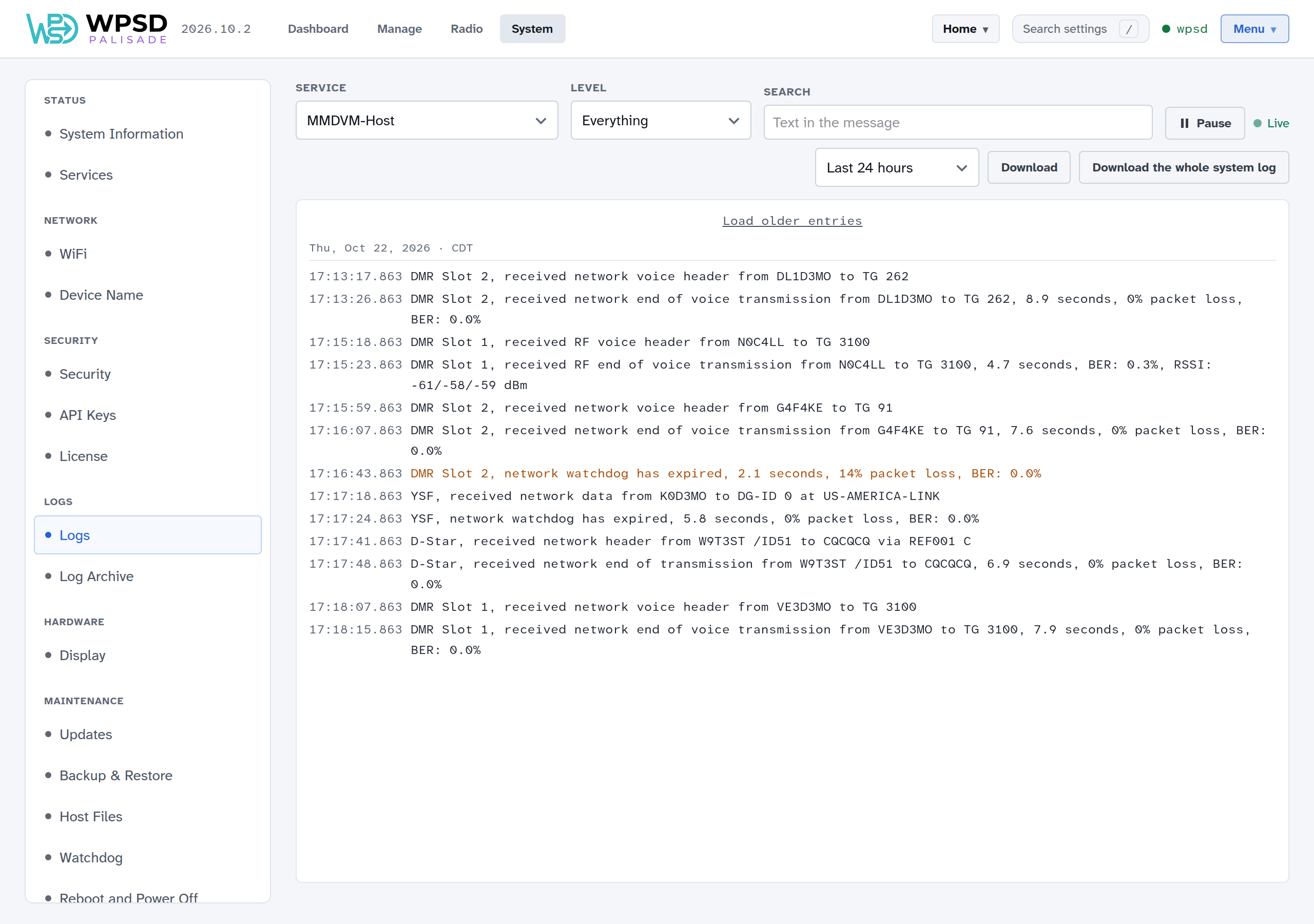The width and height of the screenshot is (1314, 924).
Task: Click Load older entries link
Action: (792, 221)
